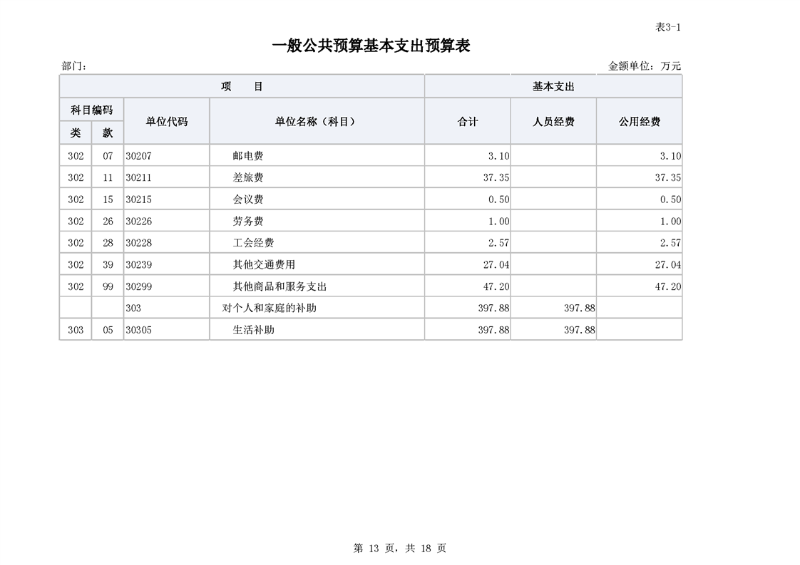This screenshot has height=565, width=800.
Task: Select the 项目 header cell
Action: click(x=242, y=87)
